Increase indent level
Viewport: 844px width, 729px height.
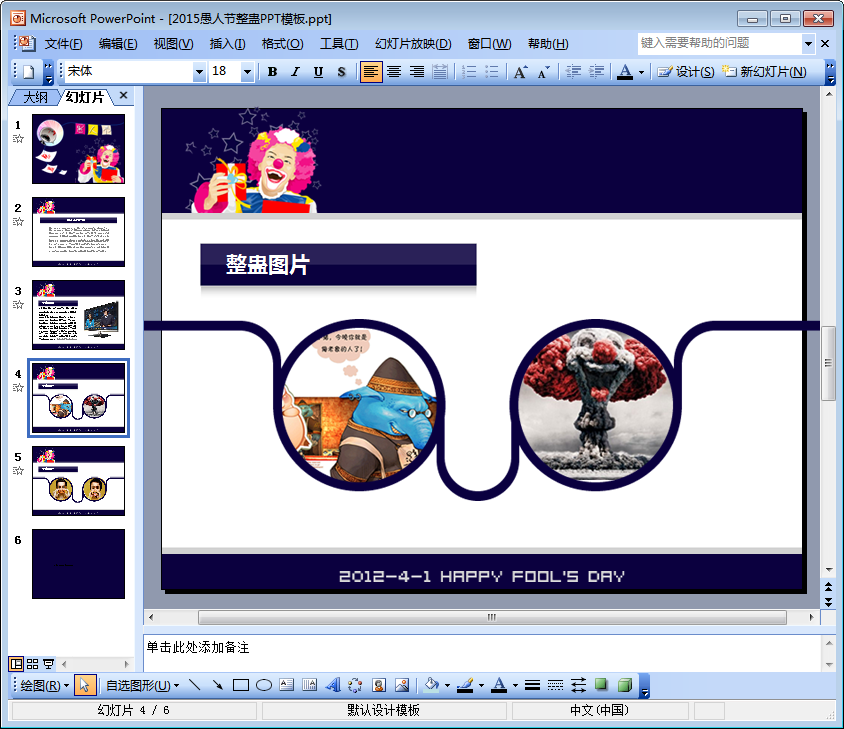point(596,72)
